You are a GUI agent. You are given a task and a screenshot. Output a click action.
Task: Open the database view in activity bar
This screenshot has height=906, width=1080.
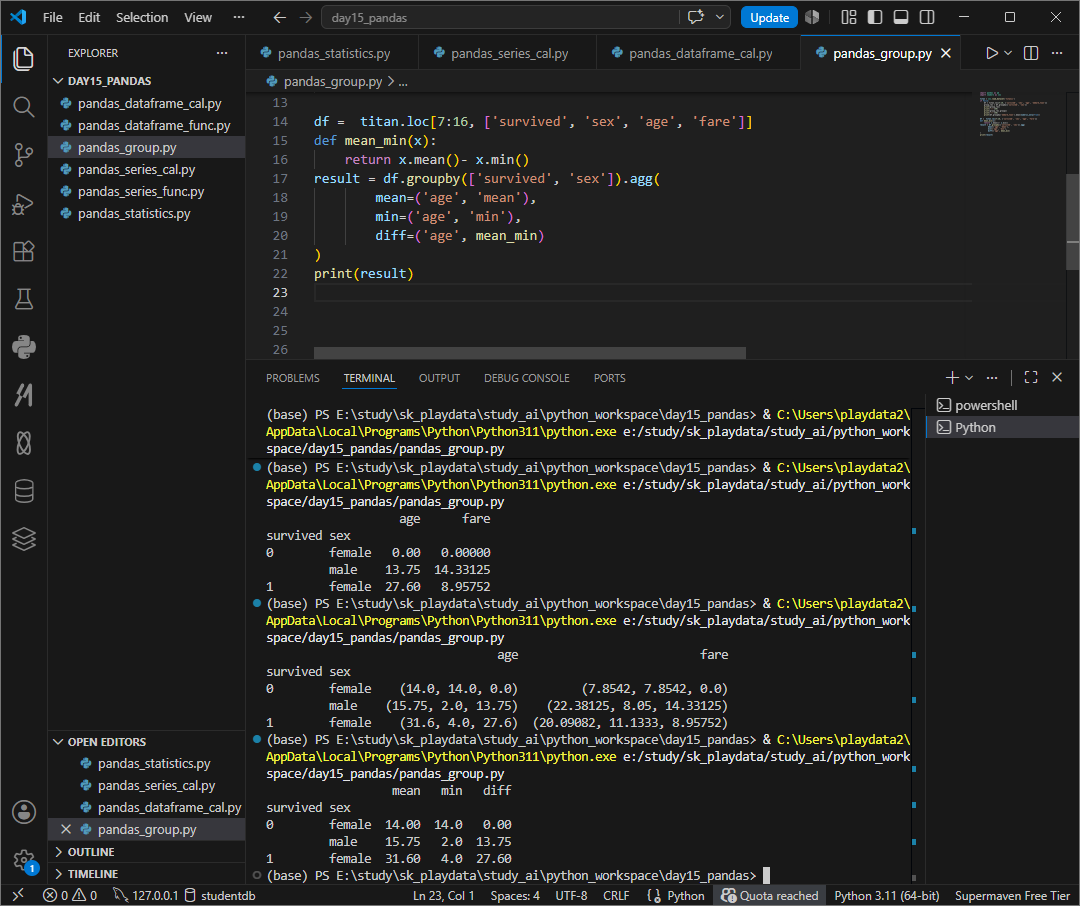coord(23,491)
